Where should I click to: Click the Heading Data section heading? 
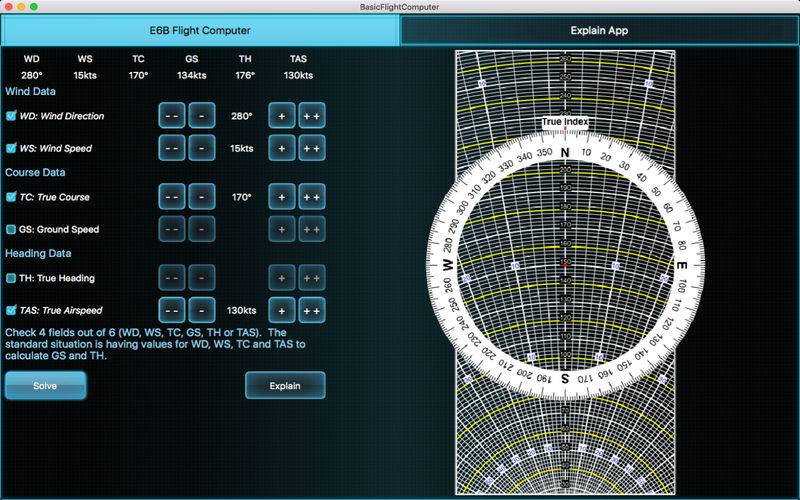(38, 254)
